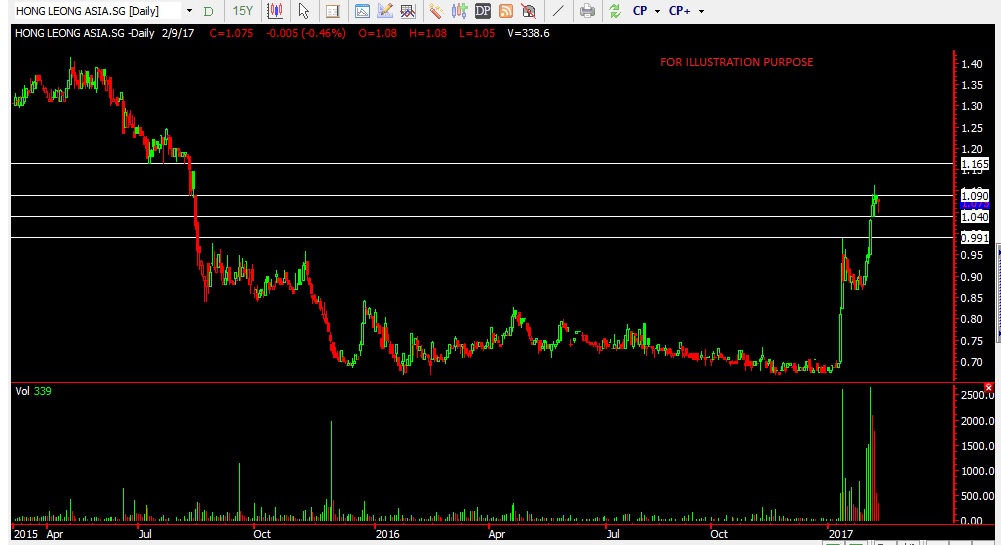Click the V=338.6 volume readout
The width and height of the screenshot is (1001, 545).
click(x=528, y=33)
